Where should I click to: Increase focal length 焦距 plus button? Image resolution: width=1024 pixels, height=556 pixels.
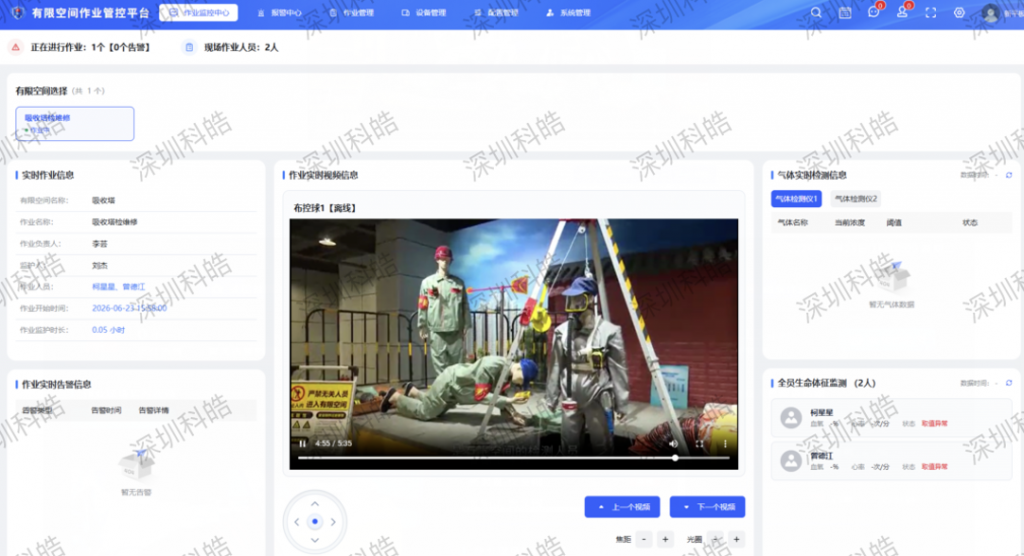[665, 539]
